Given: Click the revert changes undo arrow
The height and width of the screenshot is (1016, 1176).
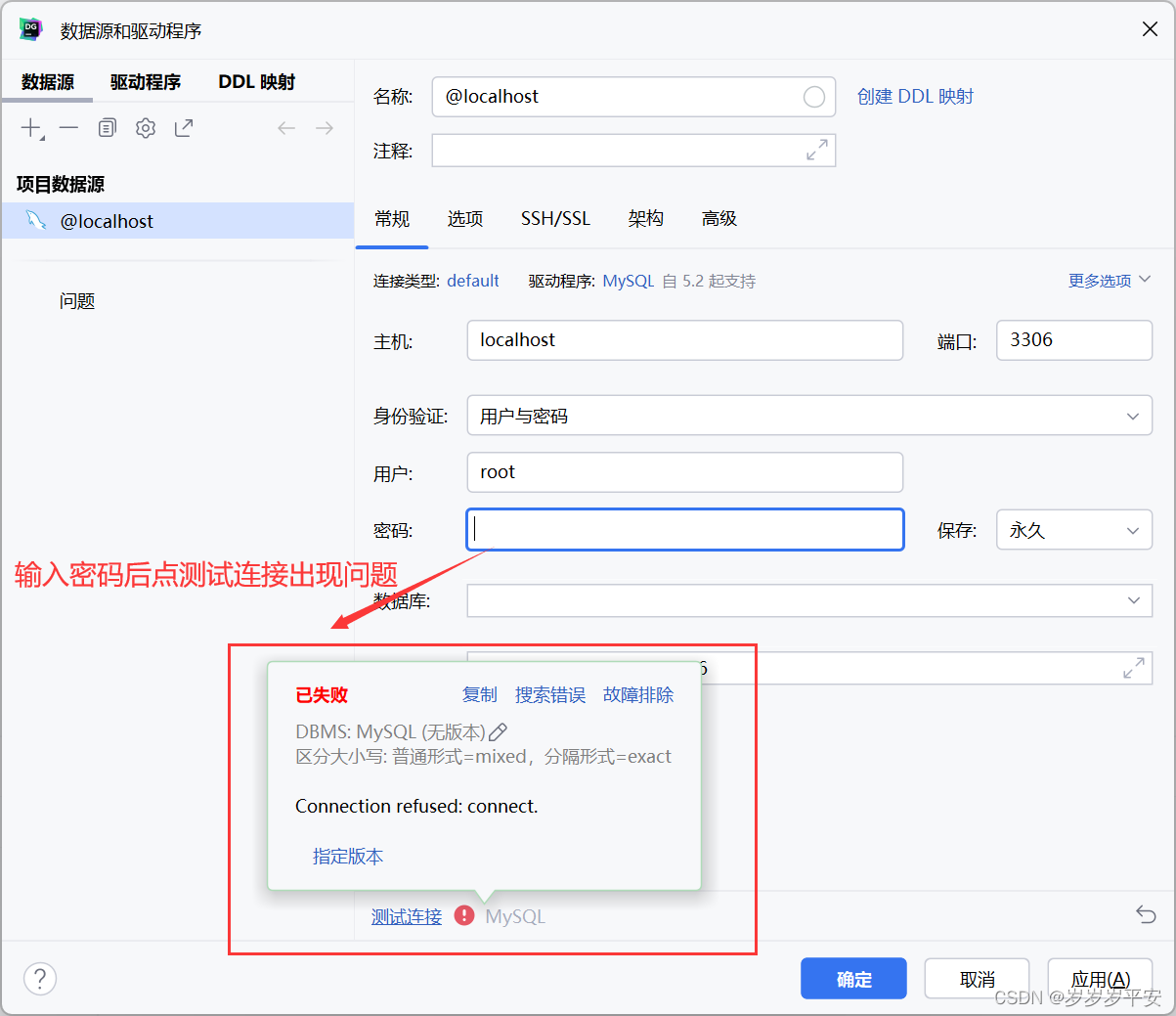Looking at the screenshot, I should click(1146, 915).
